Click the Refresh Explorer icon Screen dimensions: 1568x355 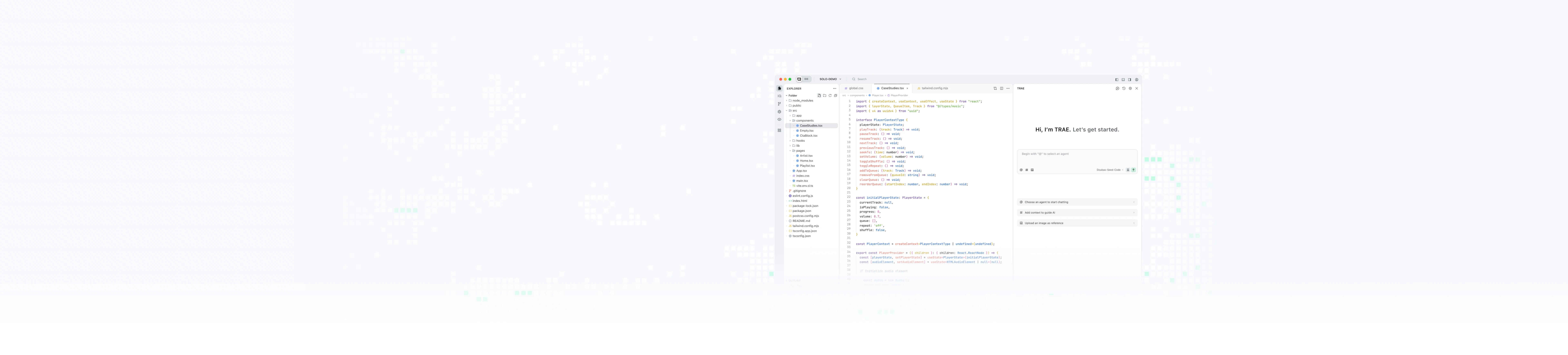830,95
